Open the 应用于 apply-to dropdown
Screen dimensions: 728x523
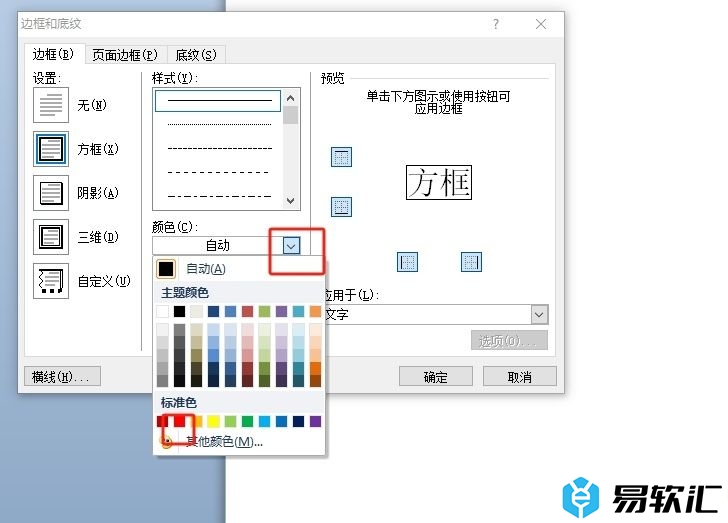pos(539,314)
